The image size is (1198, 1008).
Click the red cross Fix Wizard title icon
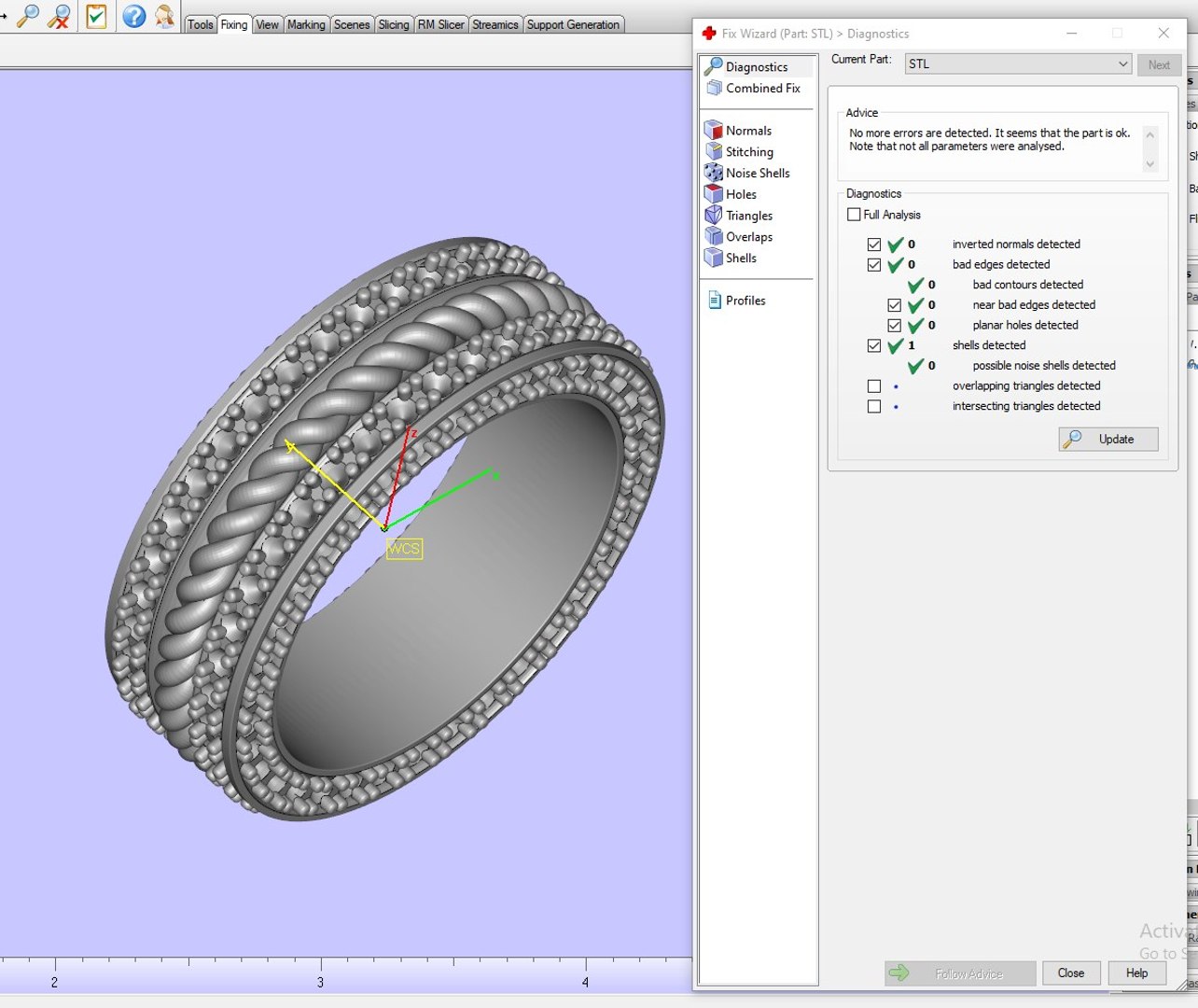coord(709,34)
